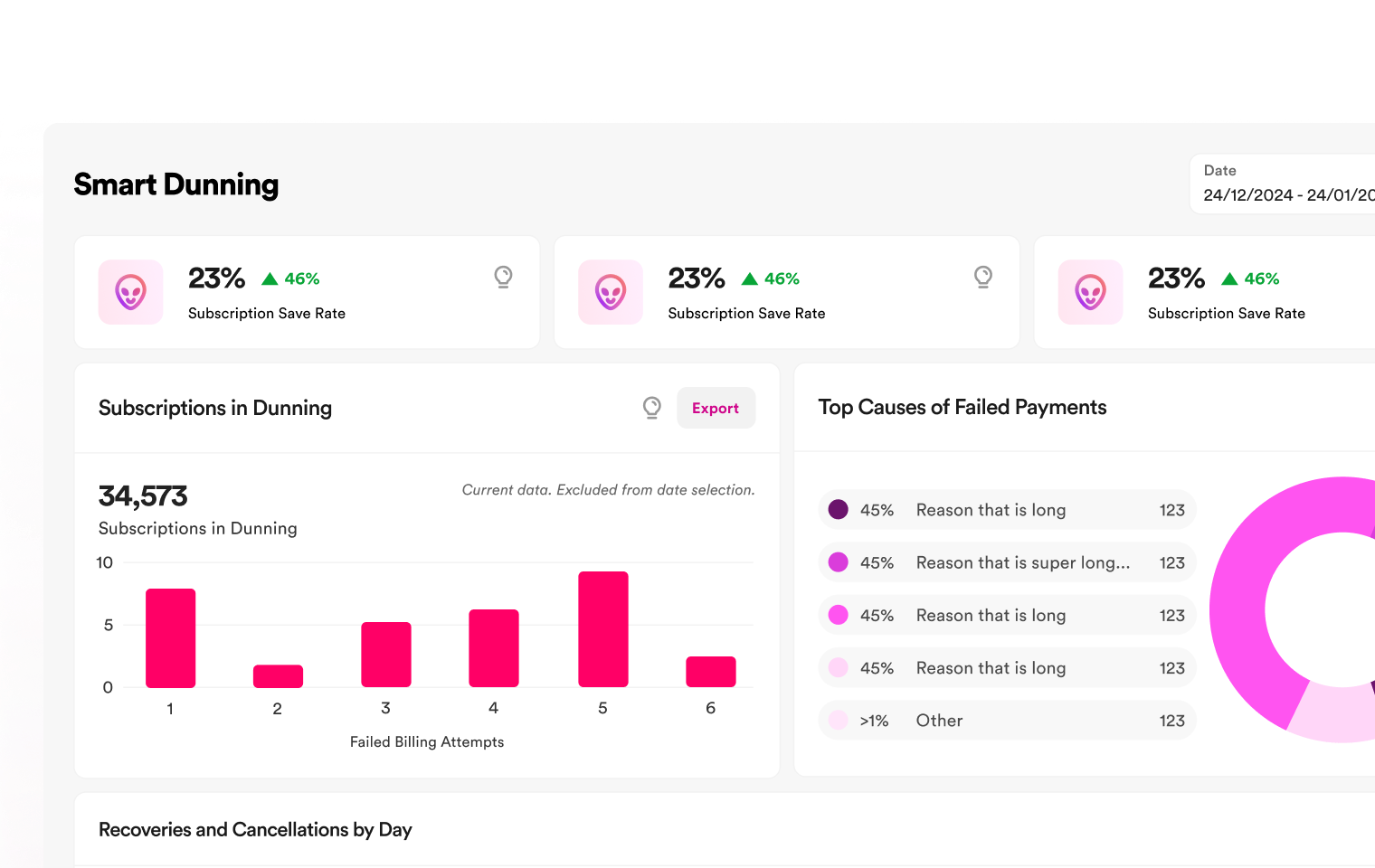Click green up-arrow trend icon in first card
This screenshot has height=868, width=1375.
270,278
